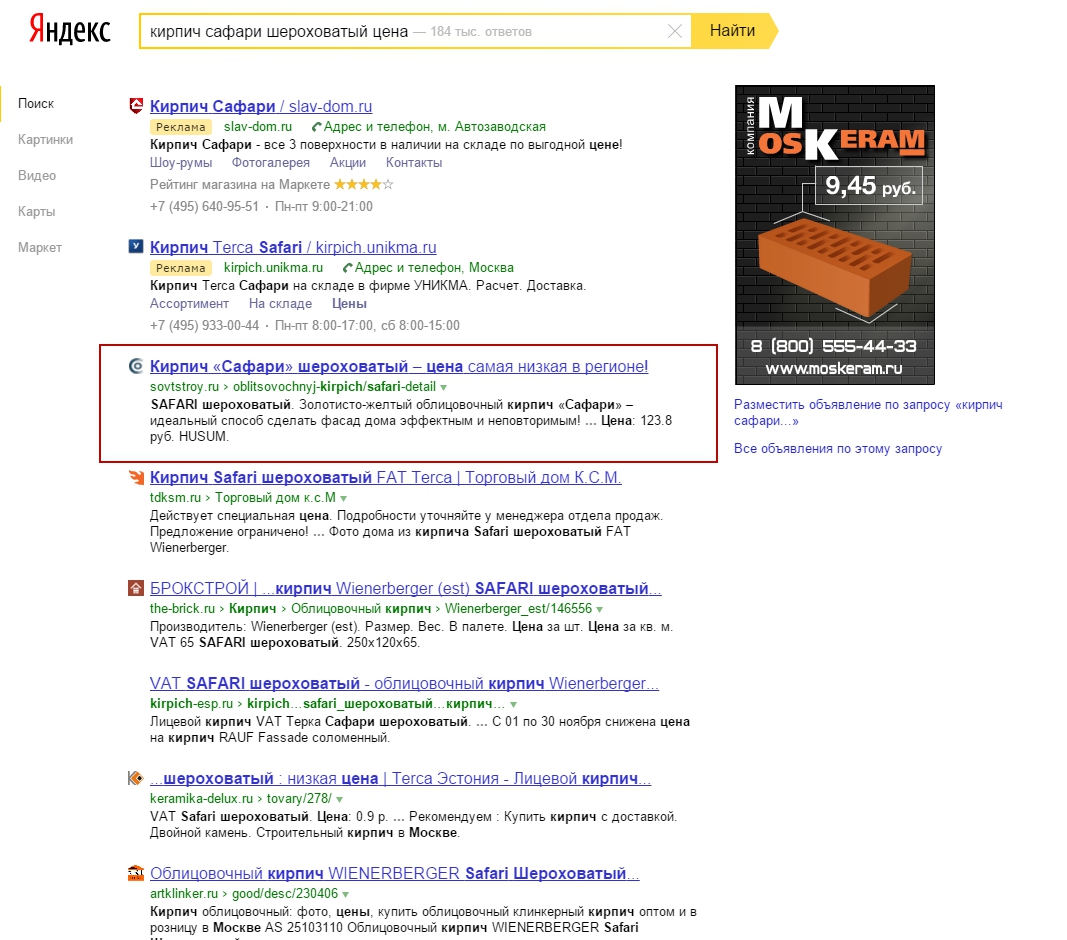Open Фотогалерея sitelink

coord(271,163)
